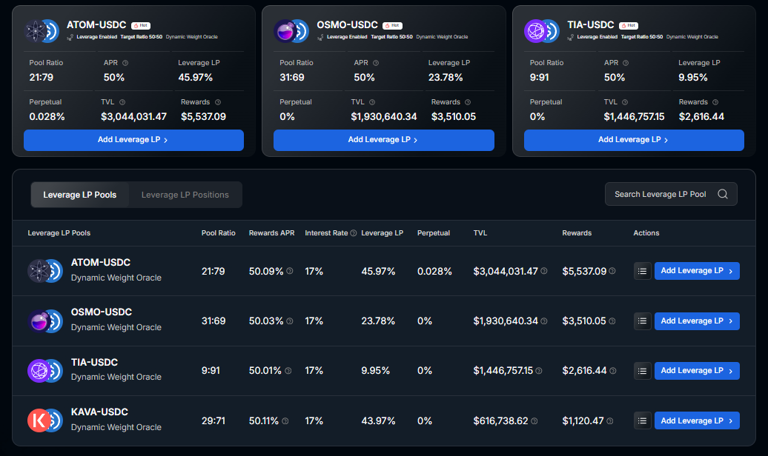Click the Rewards APR column header

[x=272, y=233]
